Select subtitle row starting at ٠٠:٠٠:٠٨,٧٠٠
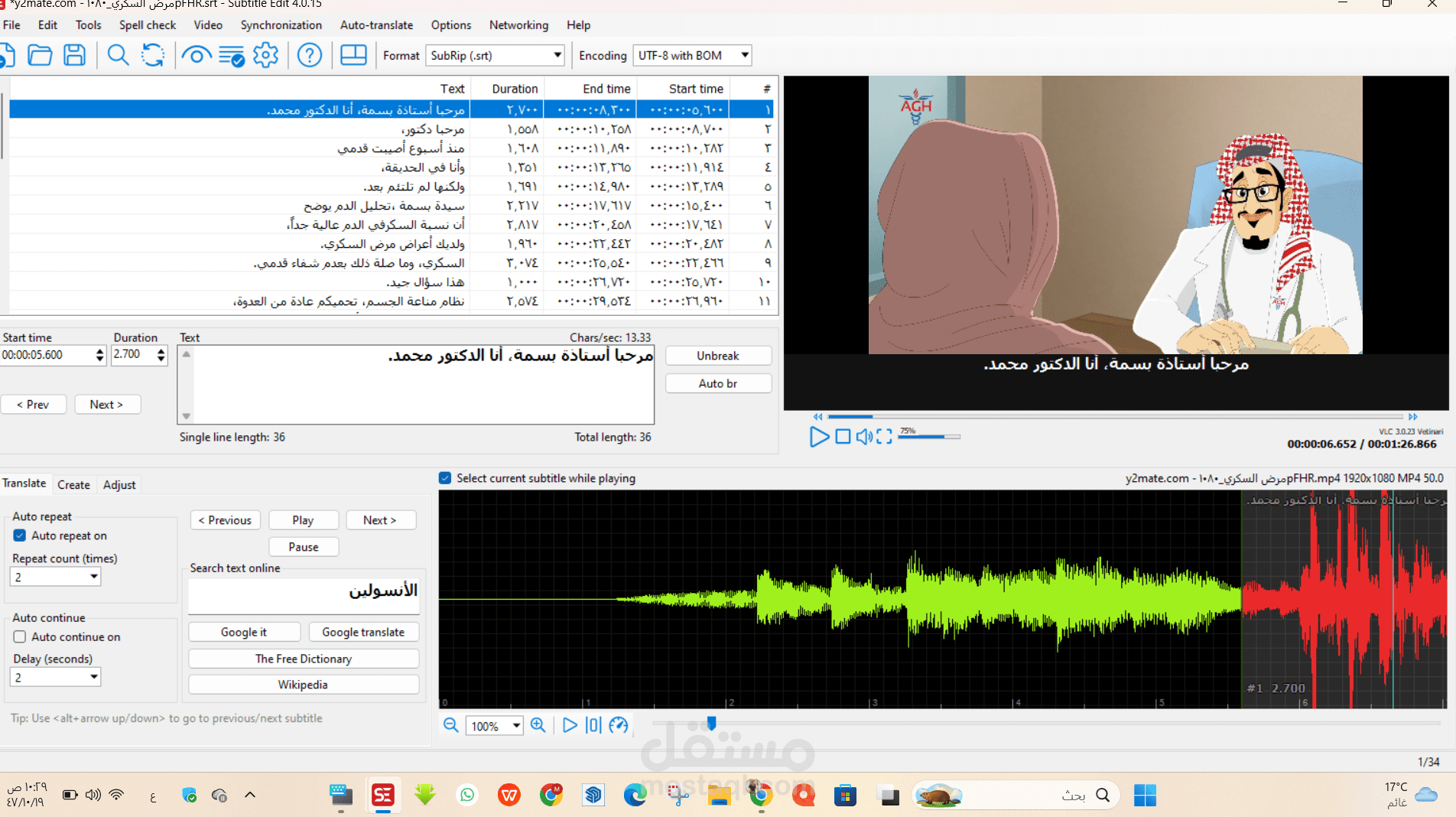The width and height of the screenshot is (1456, 817). 391,129
